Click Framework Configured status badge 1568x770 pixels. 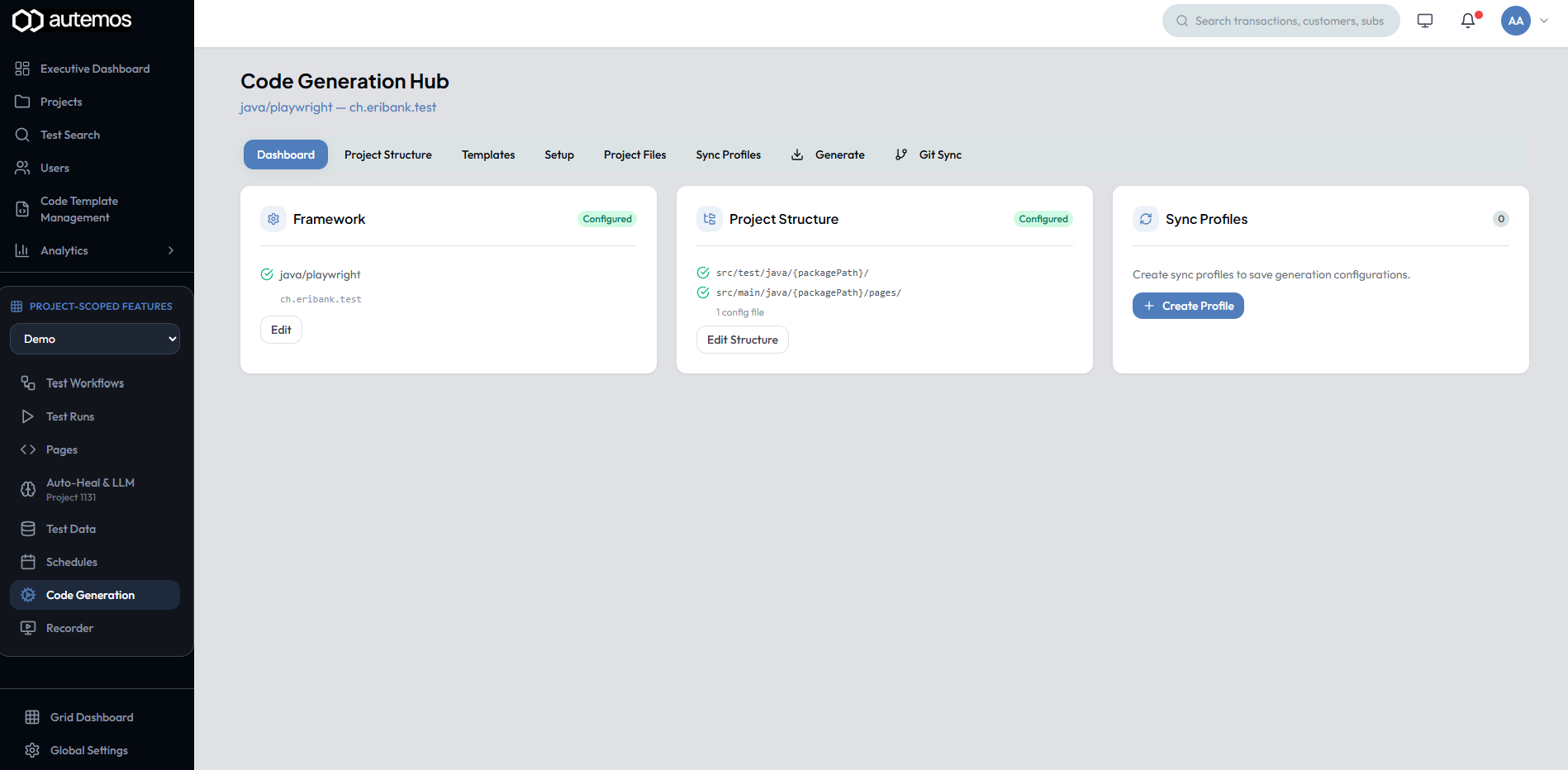607,219
